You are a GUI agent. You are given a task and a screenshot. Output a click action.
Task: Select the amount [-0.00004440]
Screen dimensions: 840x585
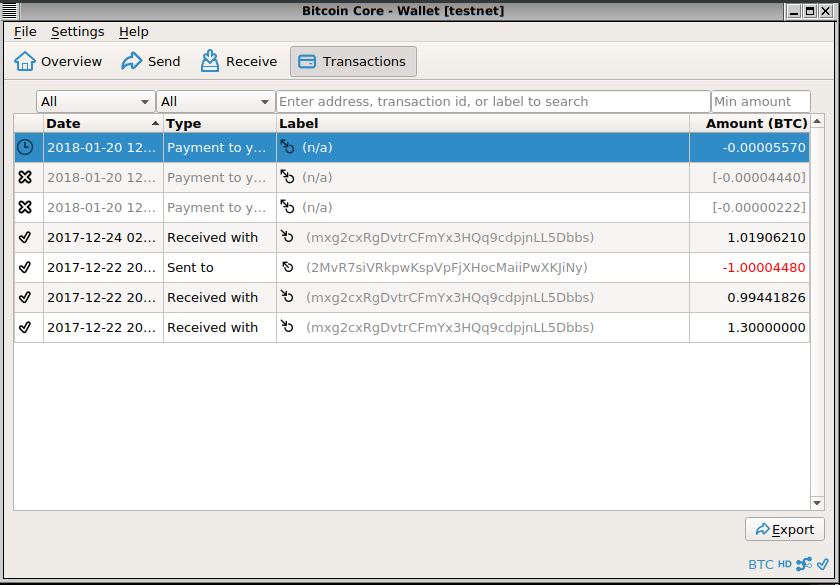pos(759,177)
